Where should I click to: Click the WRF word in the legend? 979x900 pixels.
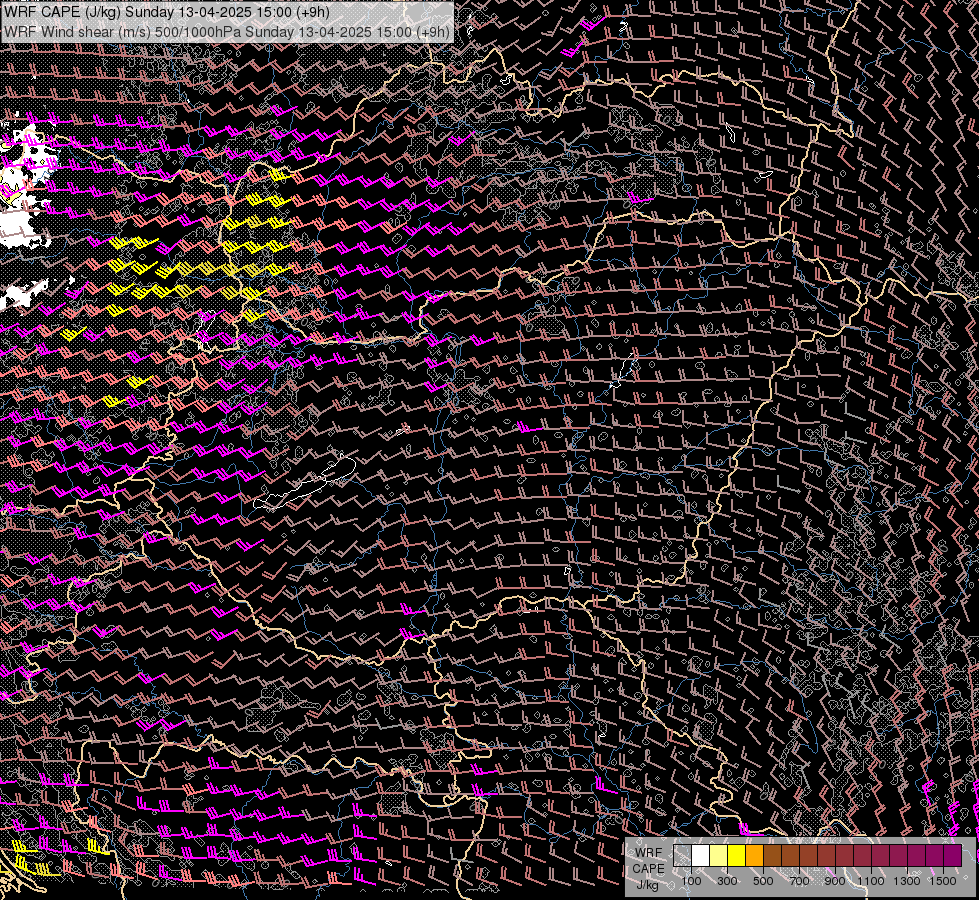coord(649,853)
